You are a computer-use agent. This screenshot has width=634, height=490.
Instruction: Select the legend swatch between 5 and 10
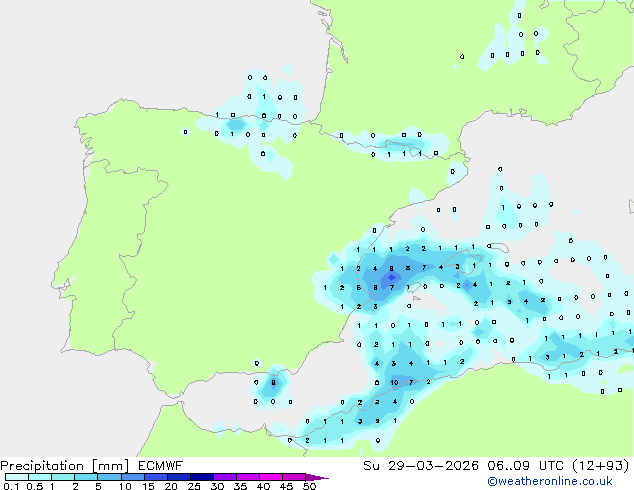[110, 477]
